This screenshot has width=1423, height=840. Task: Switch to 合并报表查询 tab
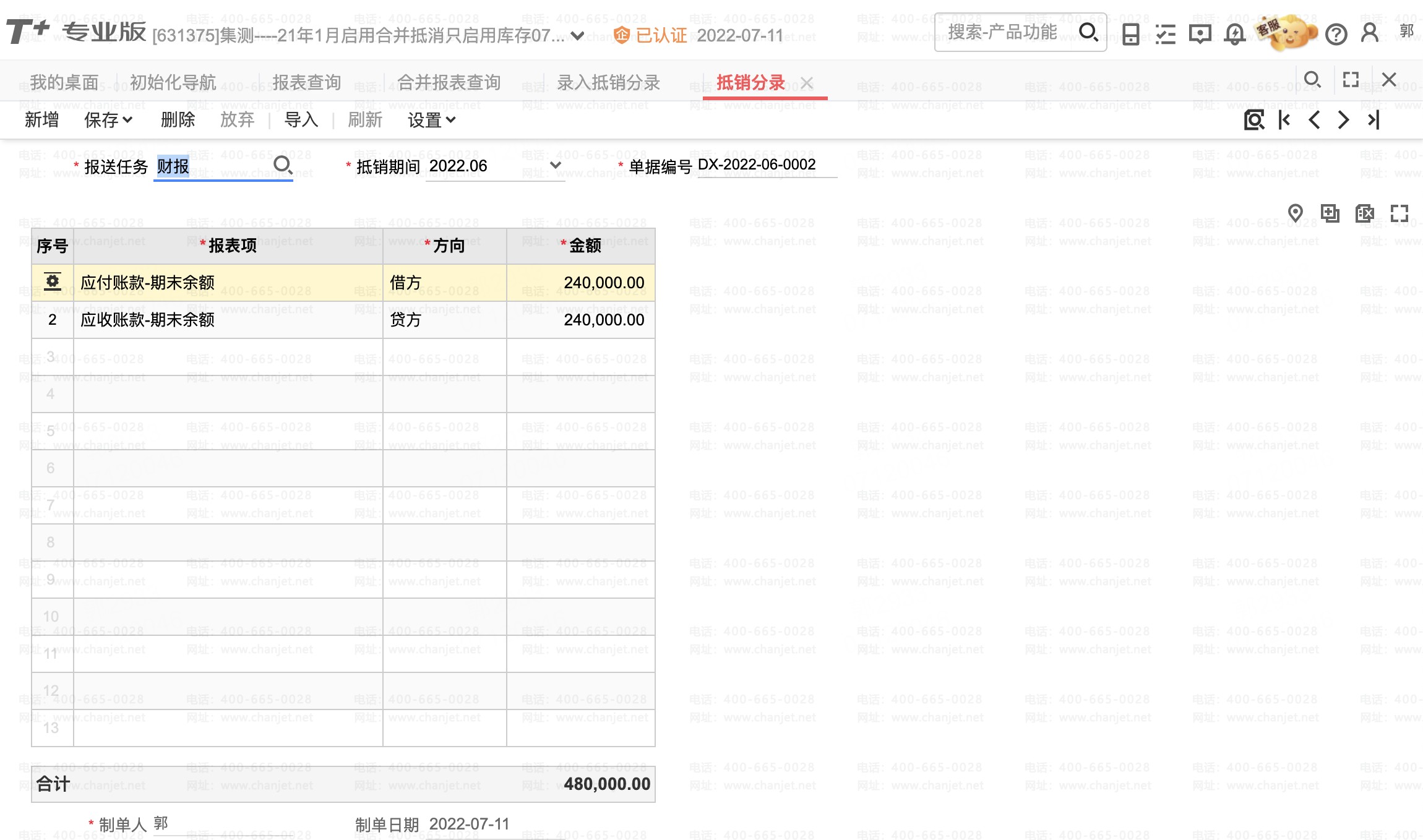[449, 82]
